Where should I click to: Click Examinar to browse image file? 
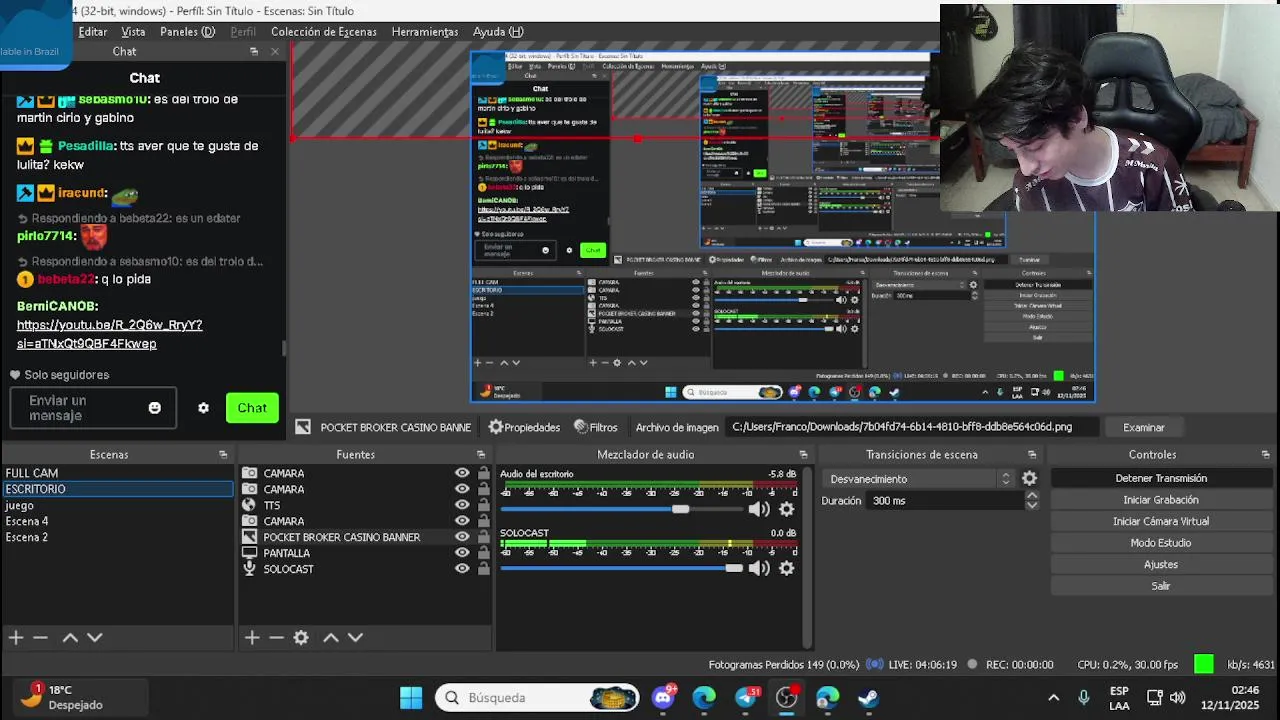tap(1143, 427)
